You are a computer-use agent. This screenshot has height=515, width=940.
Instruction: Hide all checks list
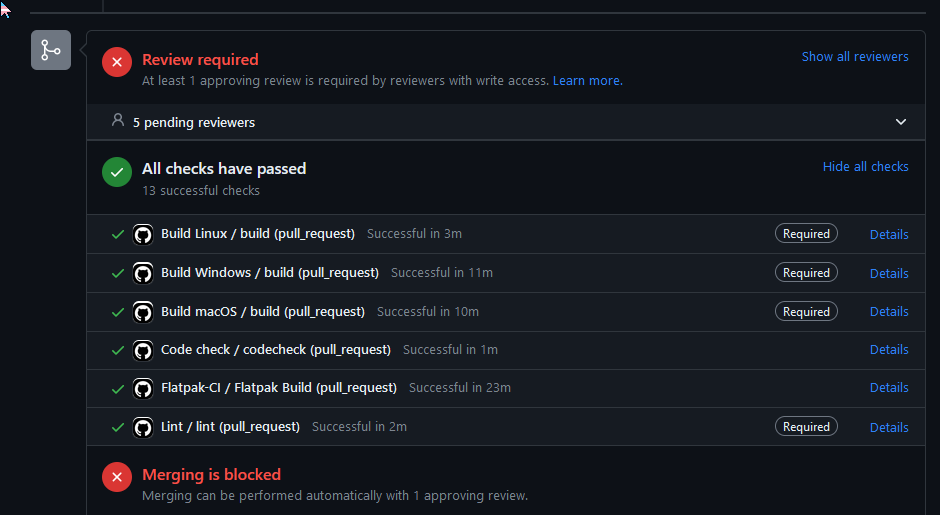(x=865, y=167)
